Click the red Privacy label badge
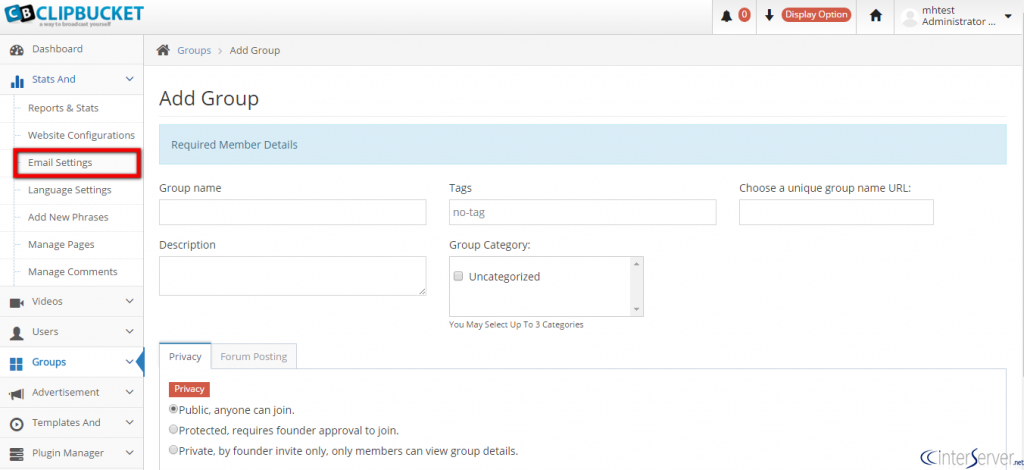The width and height of the screenshot is (1024, 470). pyautogui.click(x=189, y=389)
